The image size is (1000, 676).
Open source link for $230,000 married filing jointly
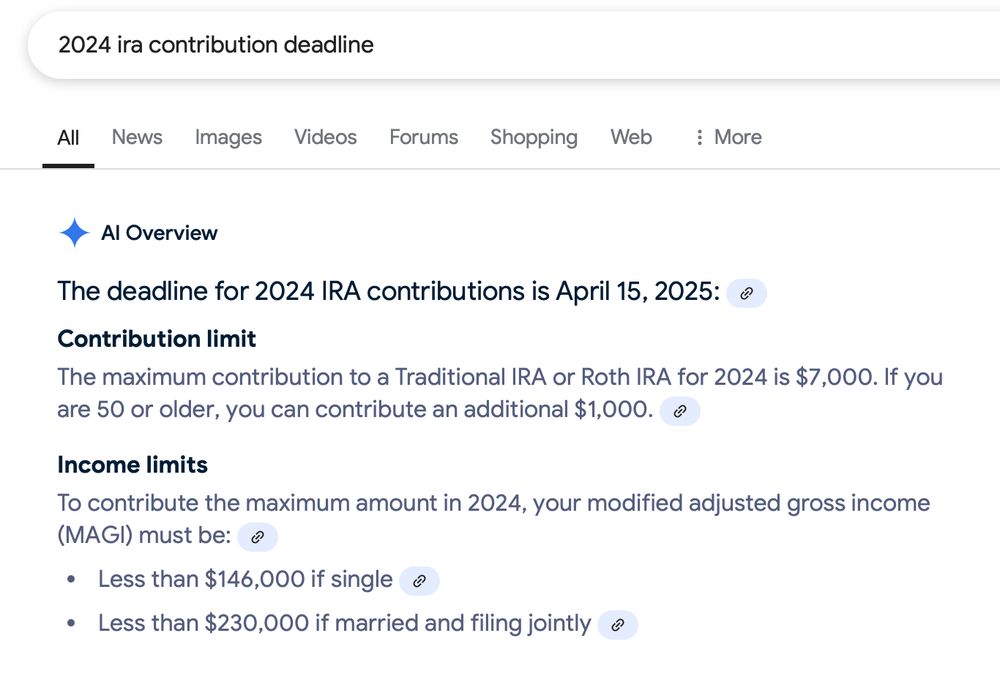coord(617,625)
